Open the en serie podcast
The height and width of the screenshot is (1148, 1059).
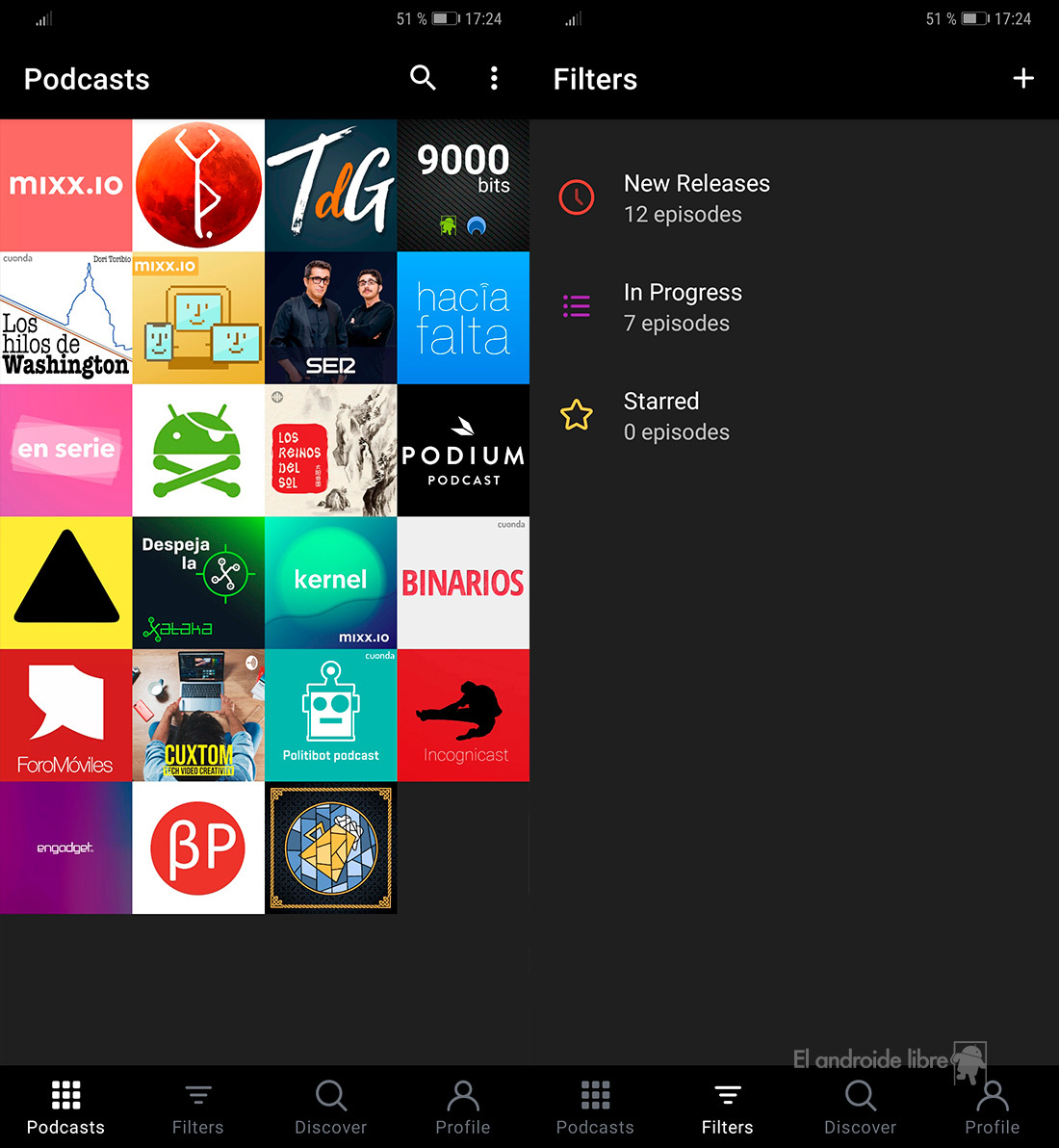[x=65, y=451]
